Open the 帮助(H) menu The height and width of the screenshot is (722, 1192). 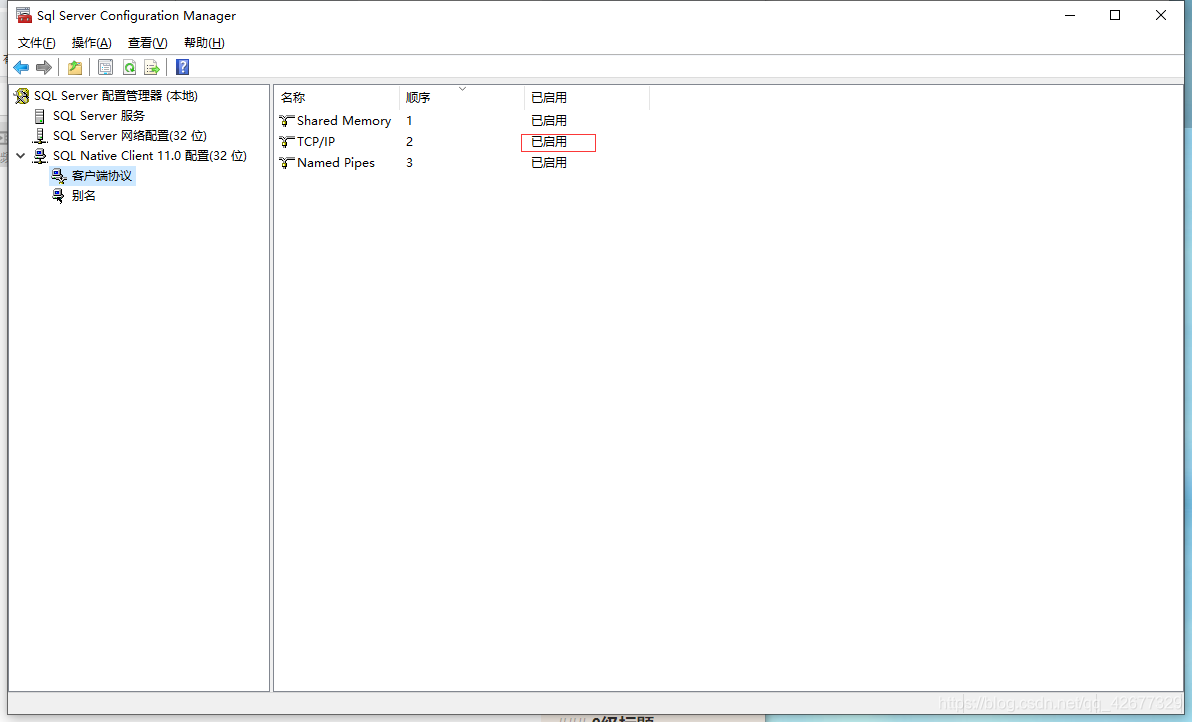pyautogui.click(x=204, y=43)
